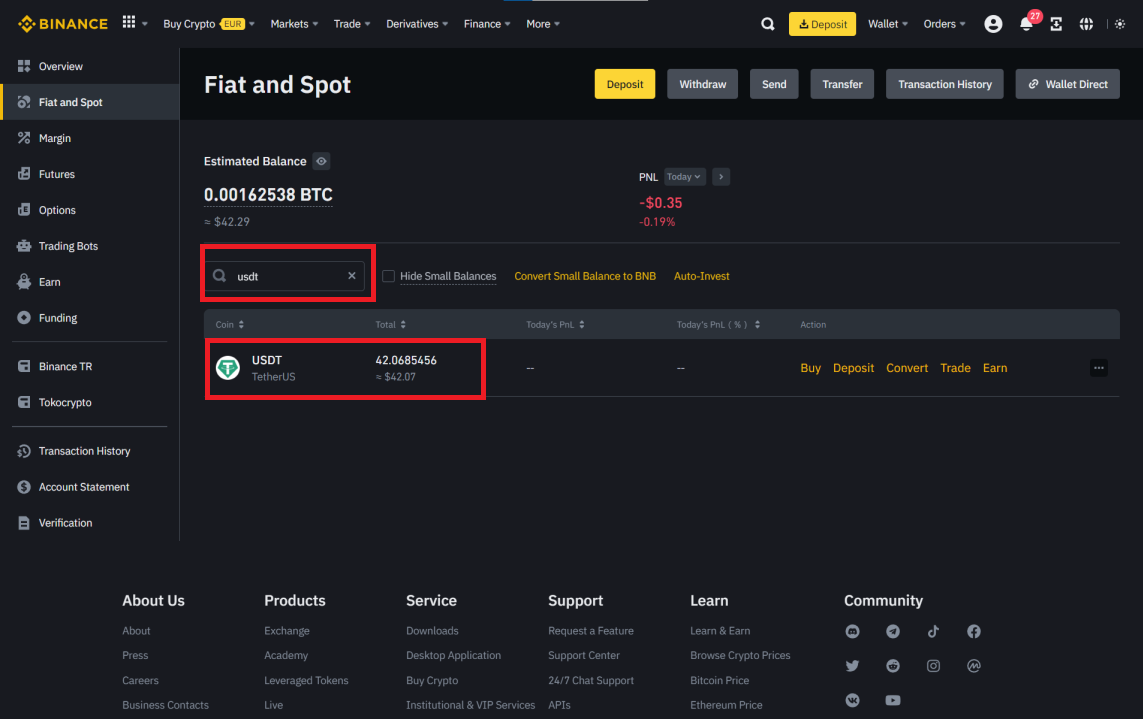Click the Reddit community icon
This screenshot has width=1144, height=720.
pyautogui.click(x=893, y=666)
